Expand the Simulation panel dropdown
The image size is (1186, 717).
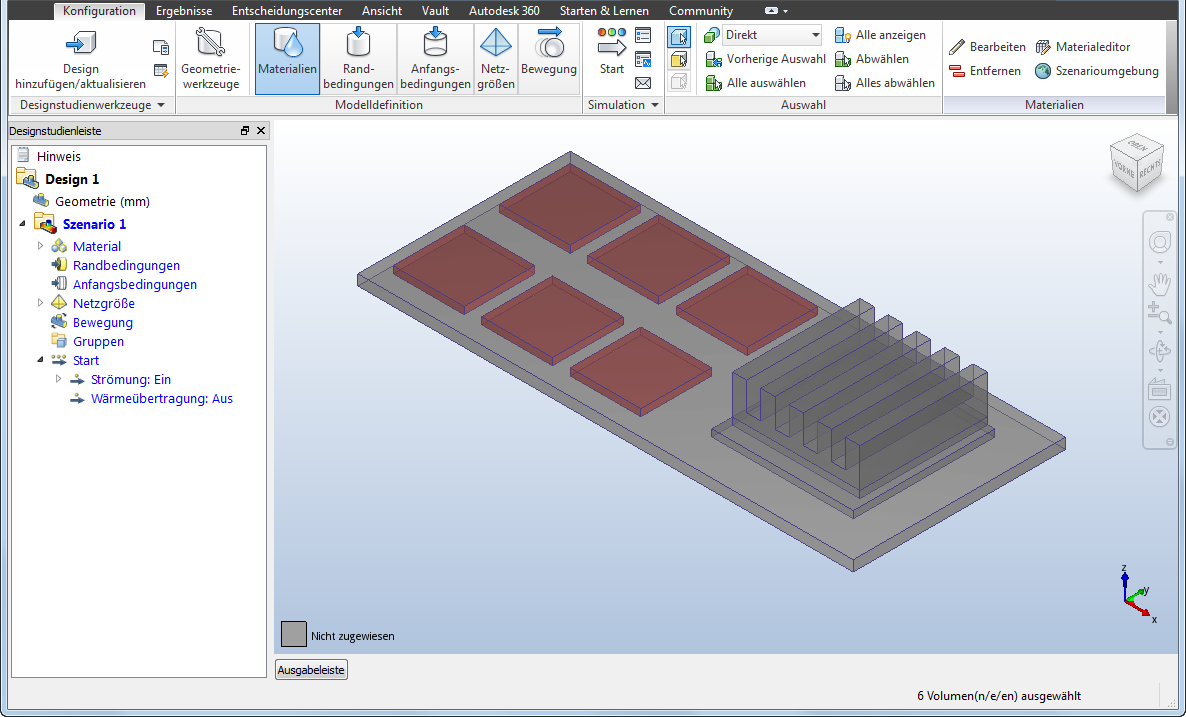pyautogui.click(x=655, y=105)
